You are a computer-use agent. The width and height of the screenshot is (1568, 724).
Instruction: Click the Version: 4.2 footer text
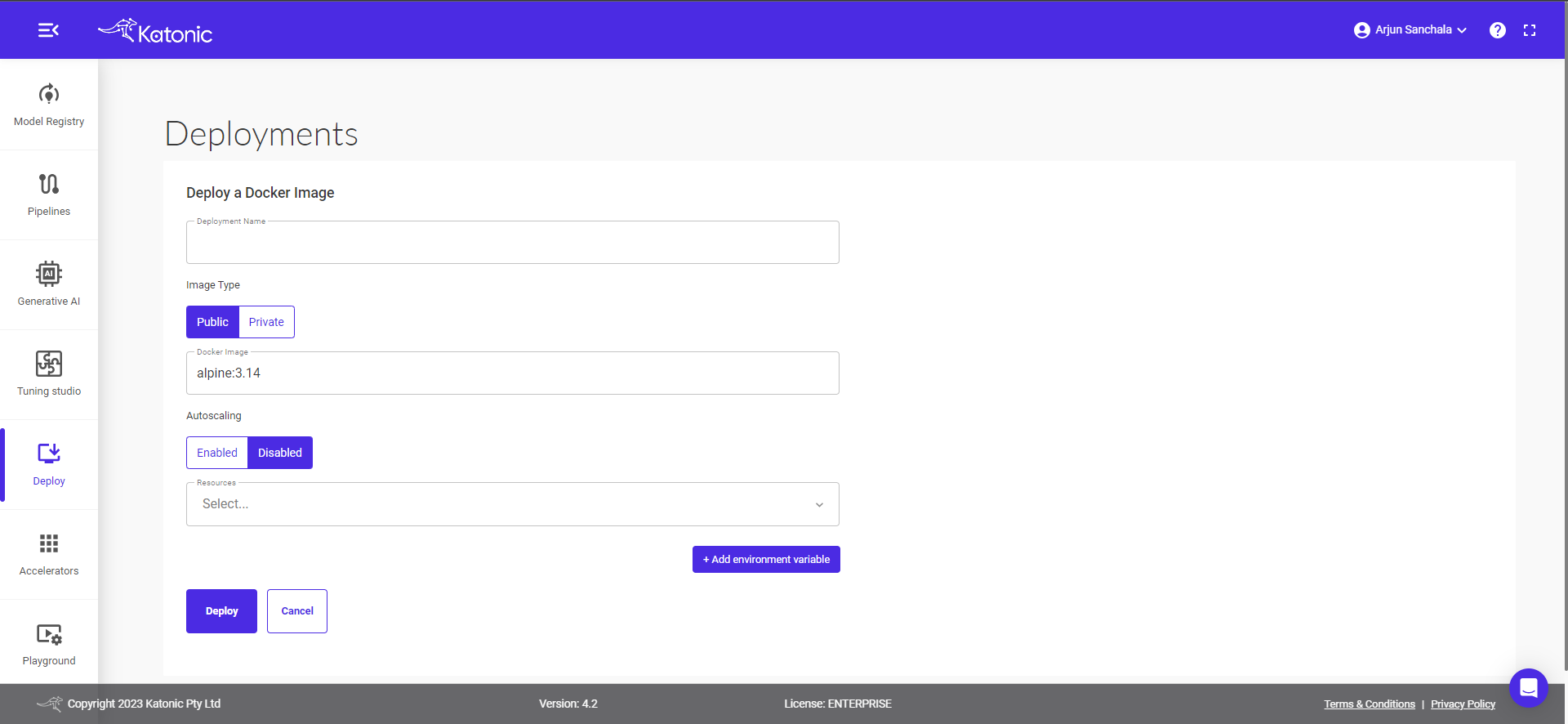568,704
